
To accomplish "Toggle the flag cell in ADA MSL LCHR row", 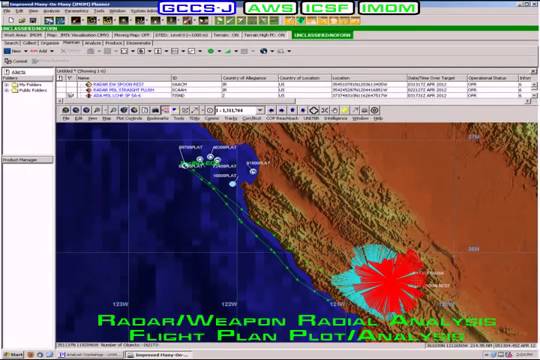I will pos(71,95).
